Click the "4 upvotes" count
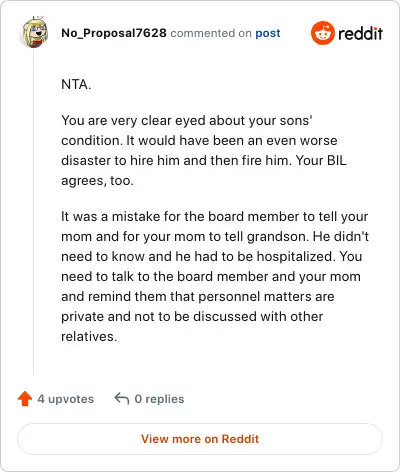 pos(66,399)
